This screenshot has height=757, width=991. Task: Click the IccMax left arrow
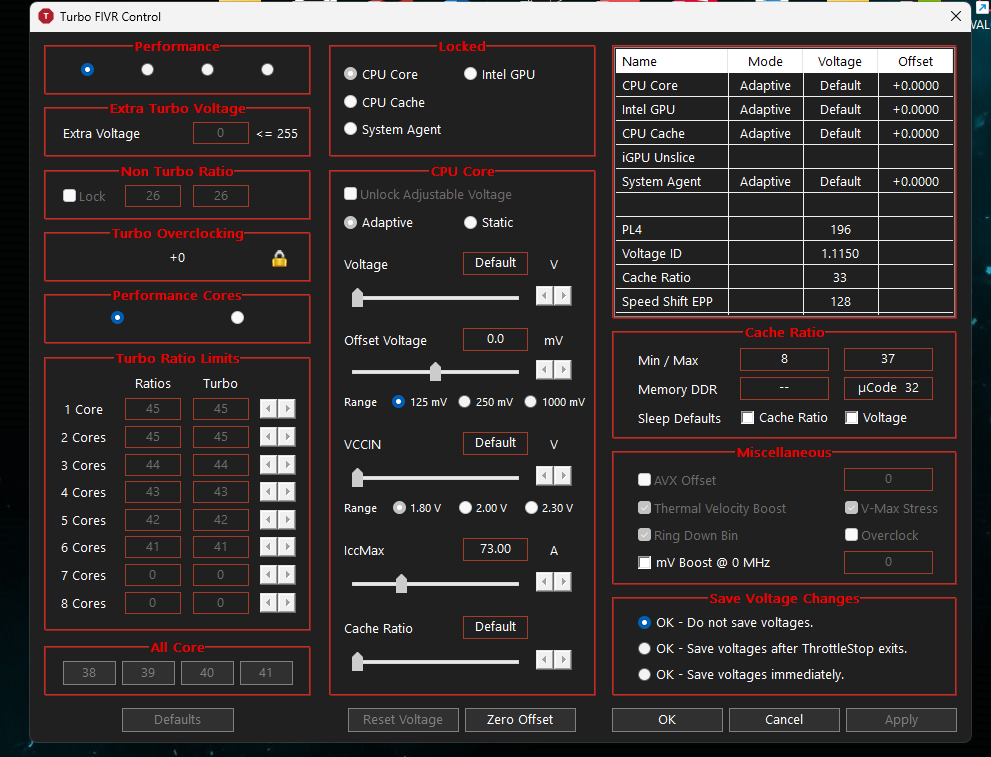544,581
